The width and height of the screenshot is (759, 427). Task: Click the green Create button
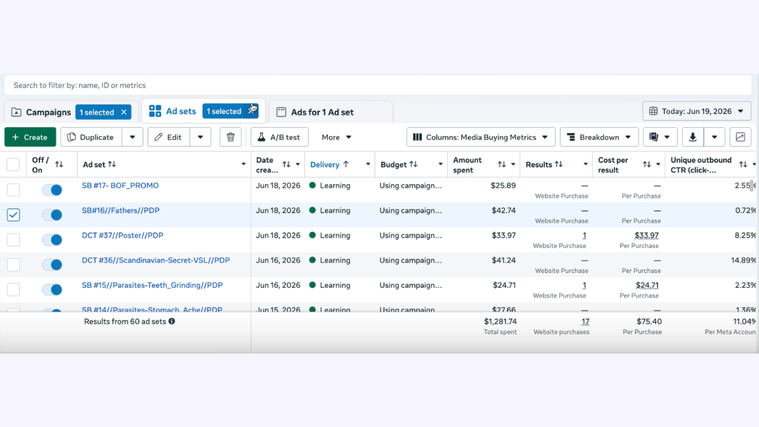click(30, 137)
